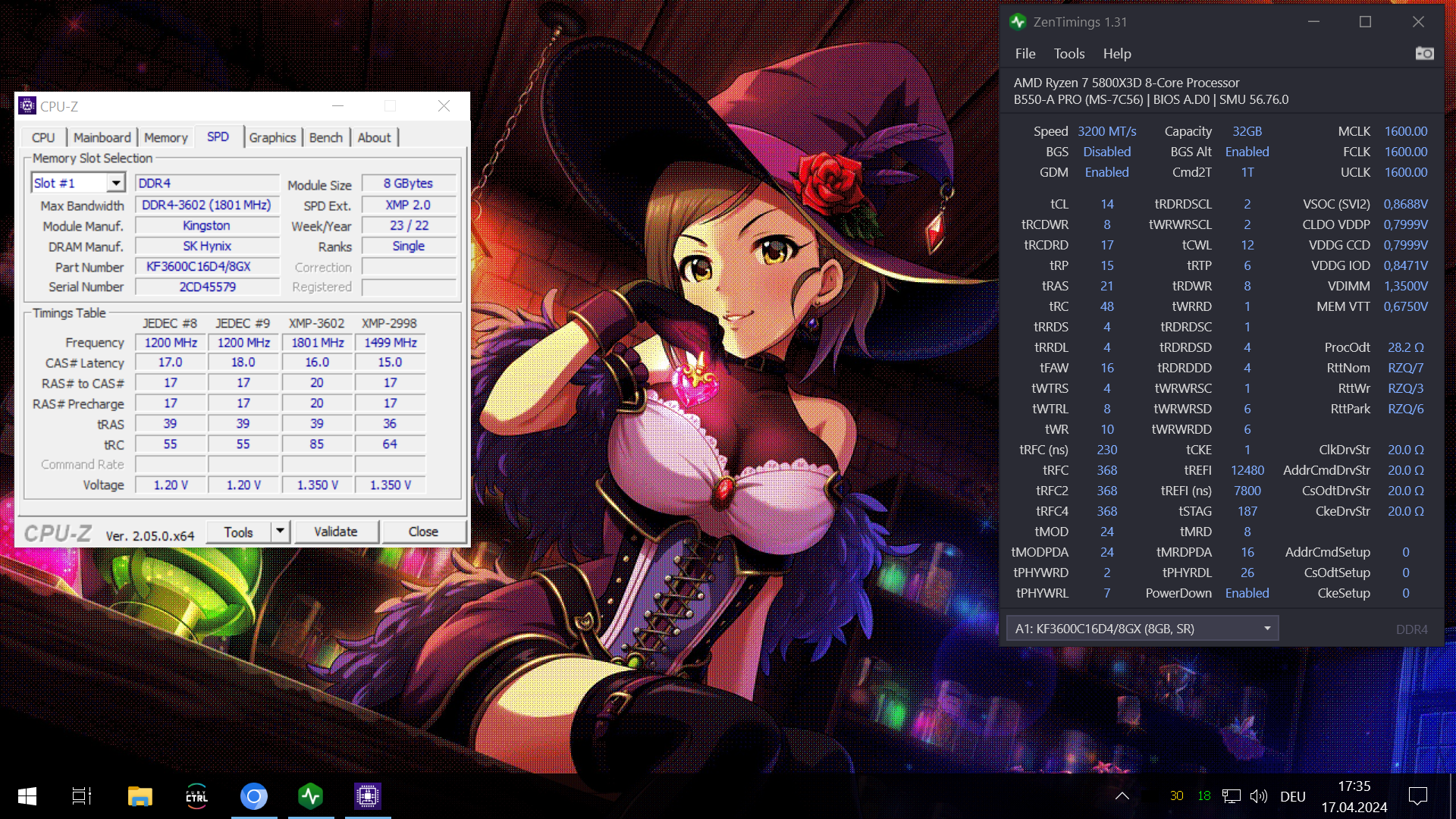The width and height of the screenshot is (1456, 819).
Task: Click the volume speaker tray icon
Action: point(1258,795)
